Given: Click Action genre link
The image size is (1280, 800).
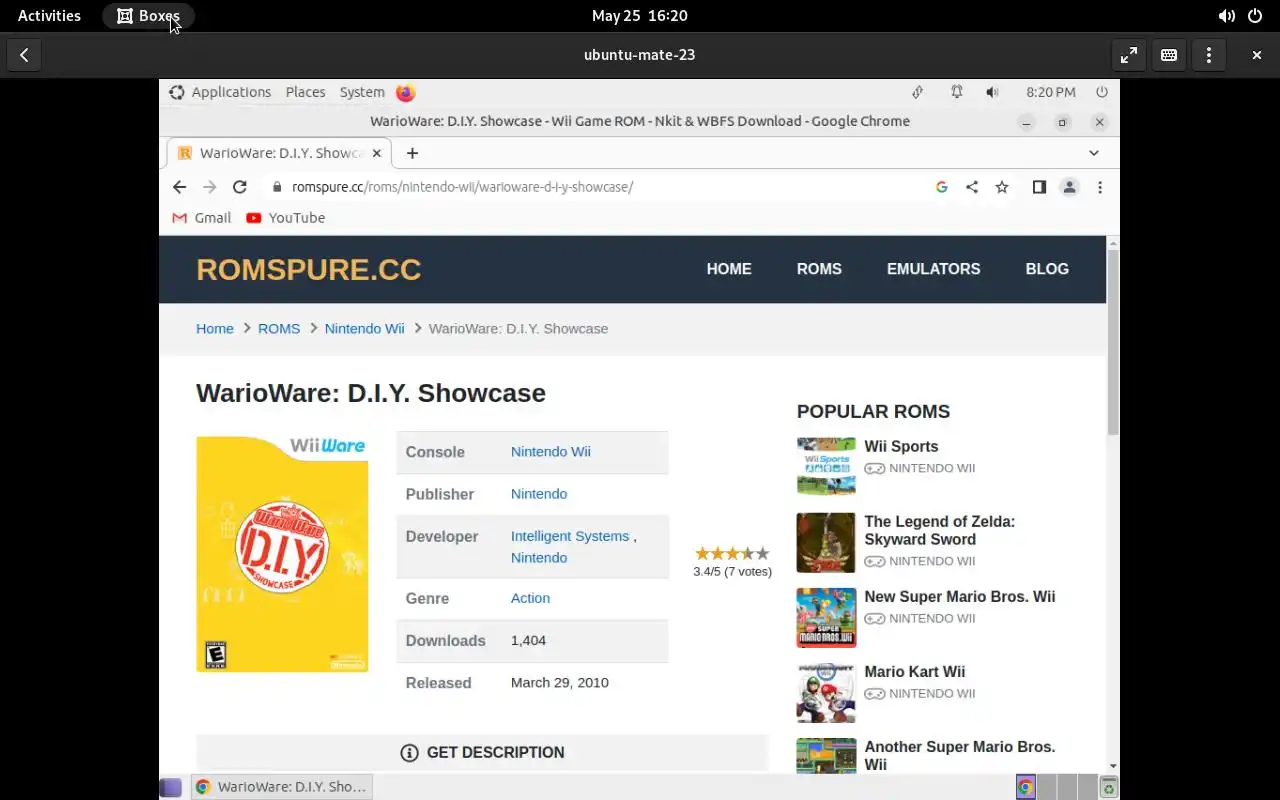Looking at the screenshot, I should pyautogui.click(x=530, y=598).
